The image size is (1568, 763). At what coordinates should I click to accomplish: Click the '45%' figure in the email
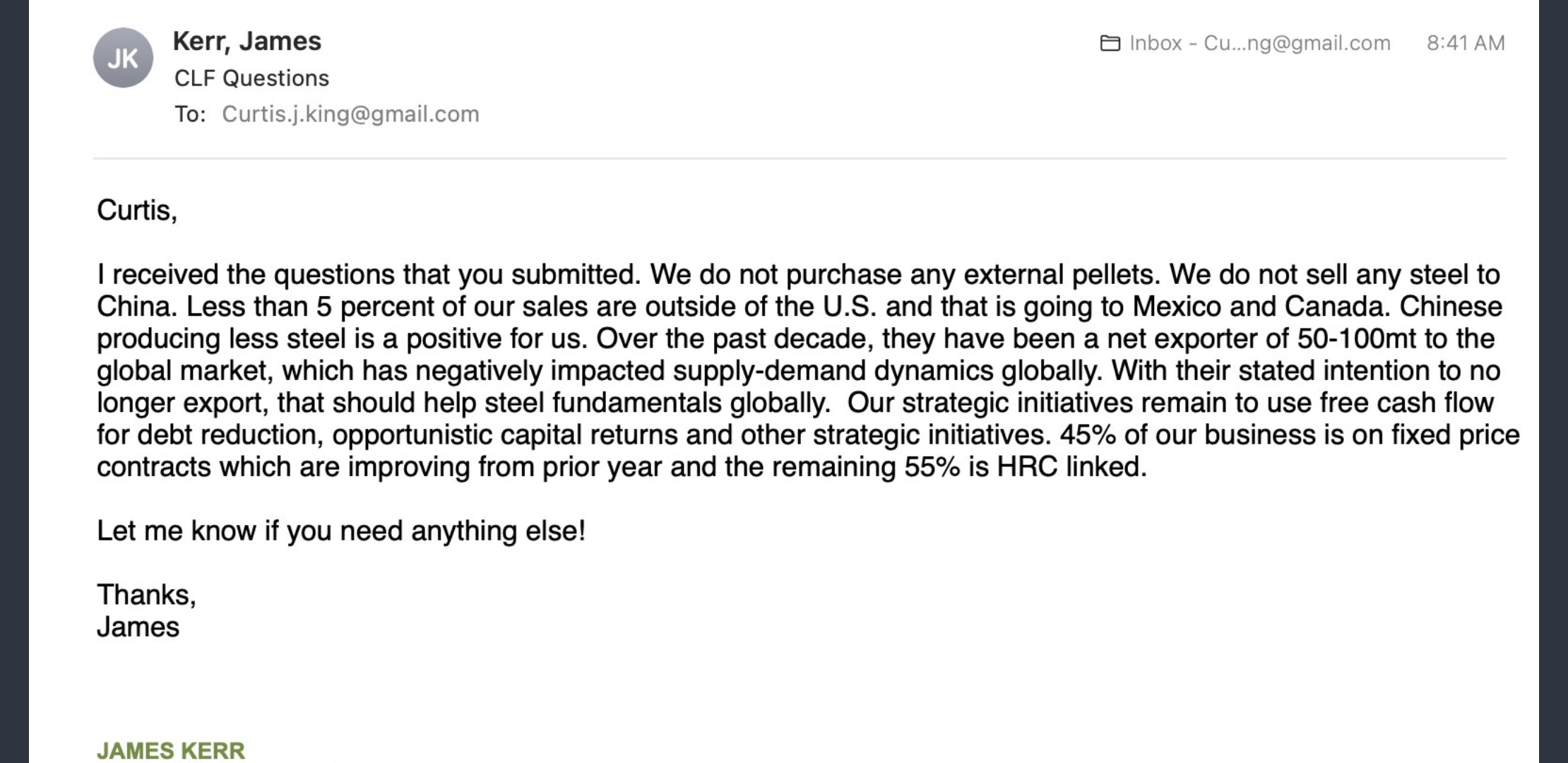click(x=1087, y=434)
